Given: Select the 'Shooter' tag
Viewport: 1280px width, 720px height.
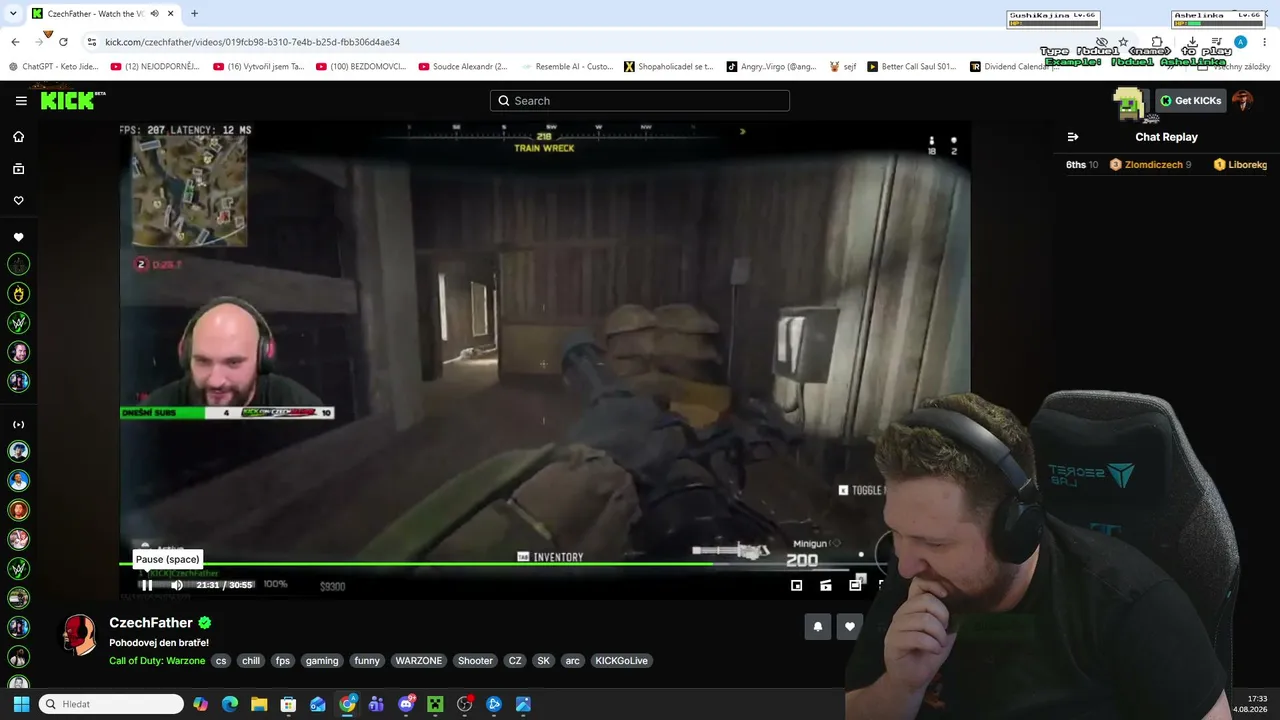Looking at the screenshot, I should (x=475, y=660).
